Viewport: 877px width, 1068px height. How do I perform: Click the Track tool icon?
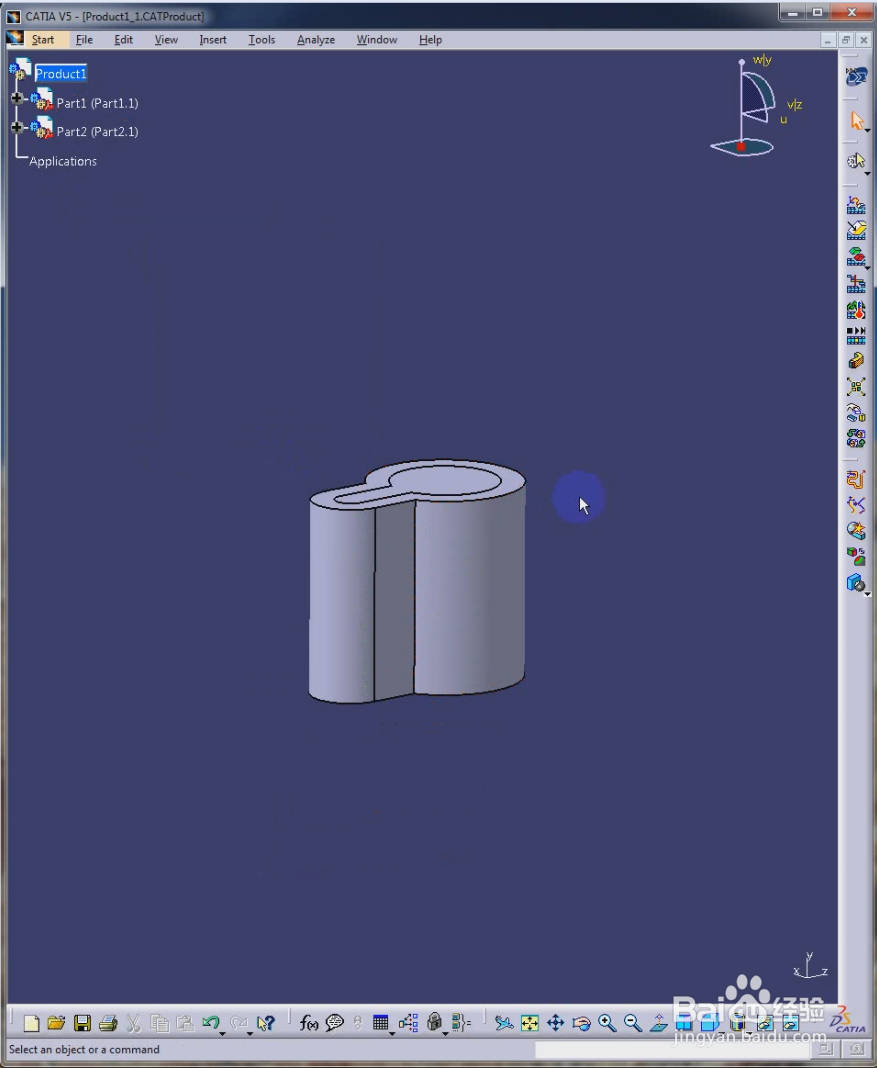pos(856,204)
